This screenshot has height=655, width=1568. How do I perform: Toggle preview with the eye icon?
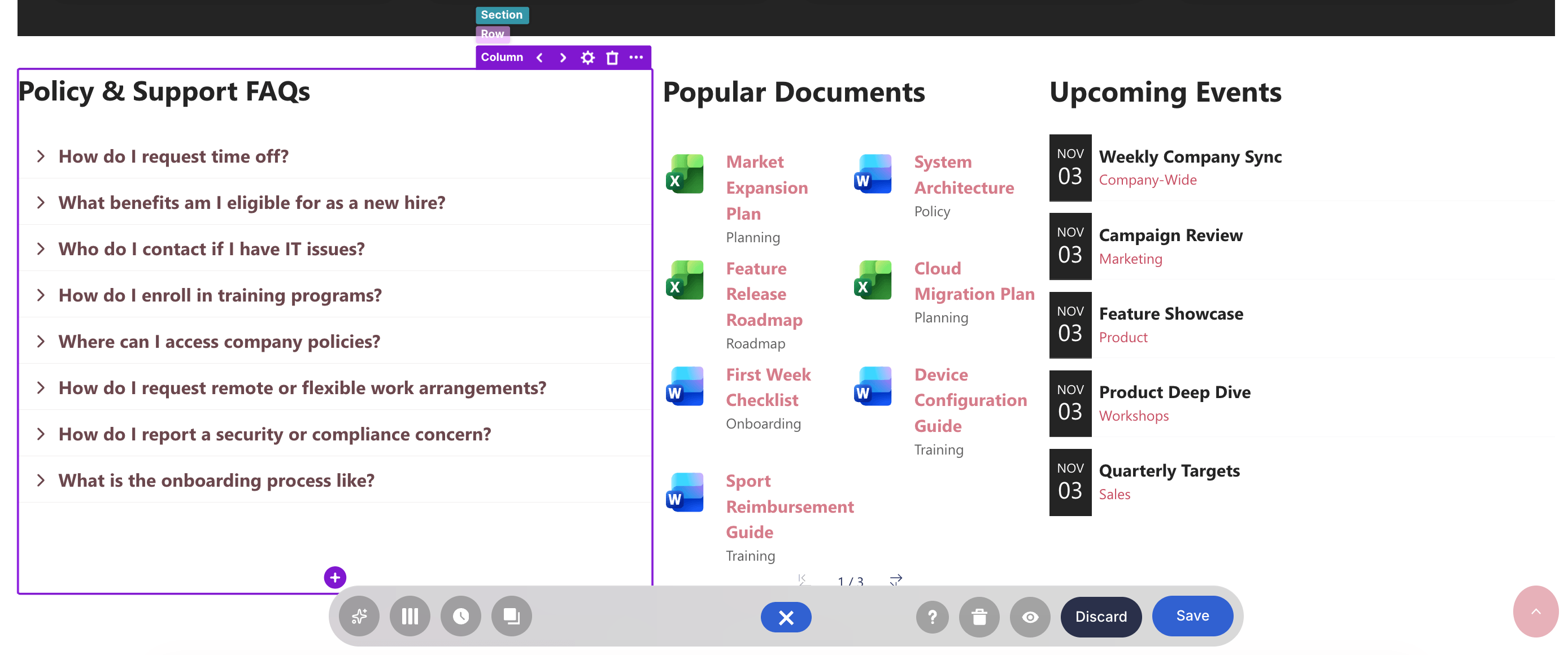pyautogui.click(x=1030, y=617)
